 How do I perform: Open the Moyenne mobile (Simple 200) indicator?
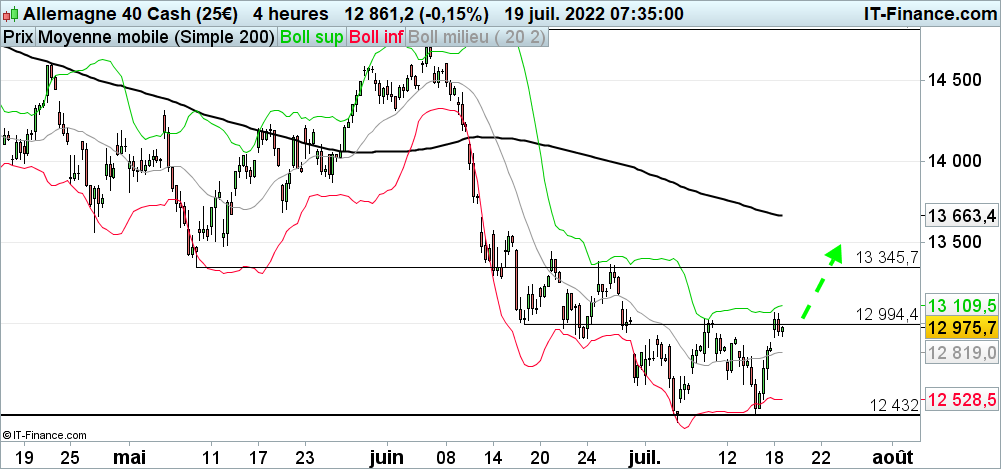tap(157, 37)
